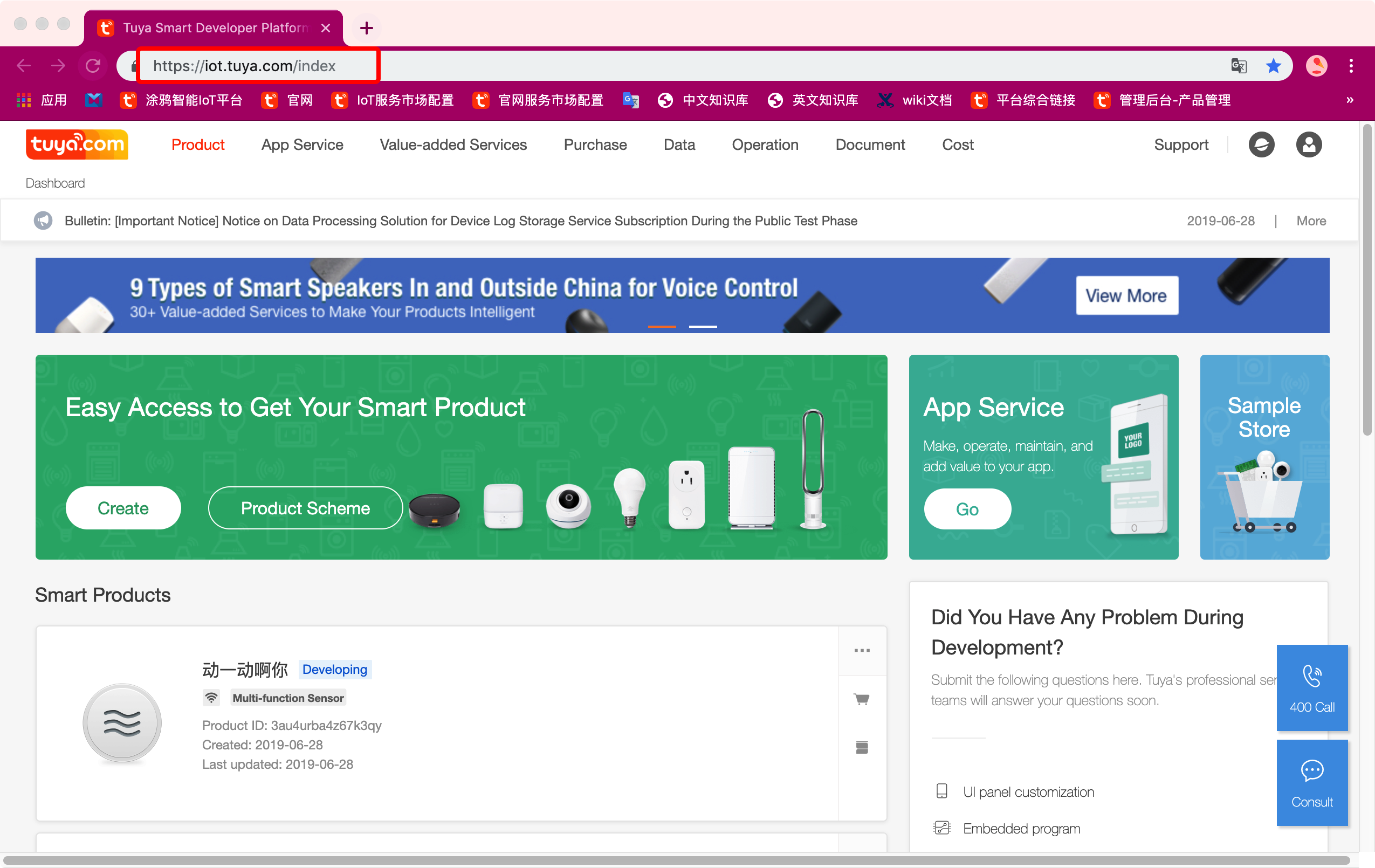The height and width of the screenshot is (868, 1375).
Task: Click the Wi-Fi icon on product card
Action: pyautogui.click(x=211, y=698)
